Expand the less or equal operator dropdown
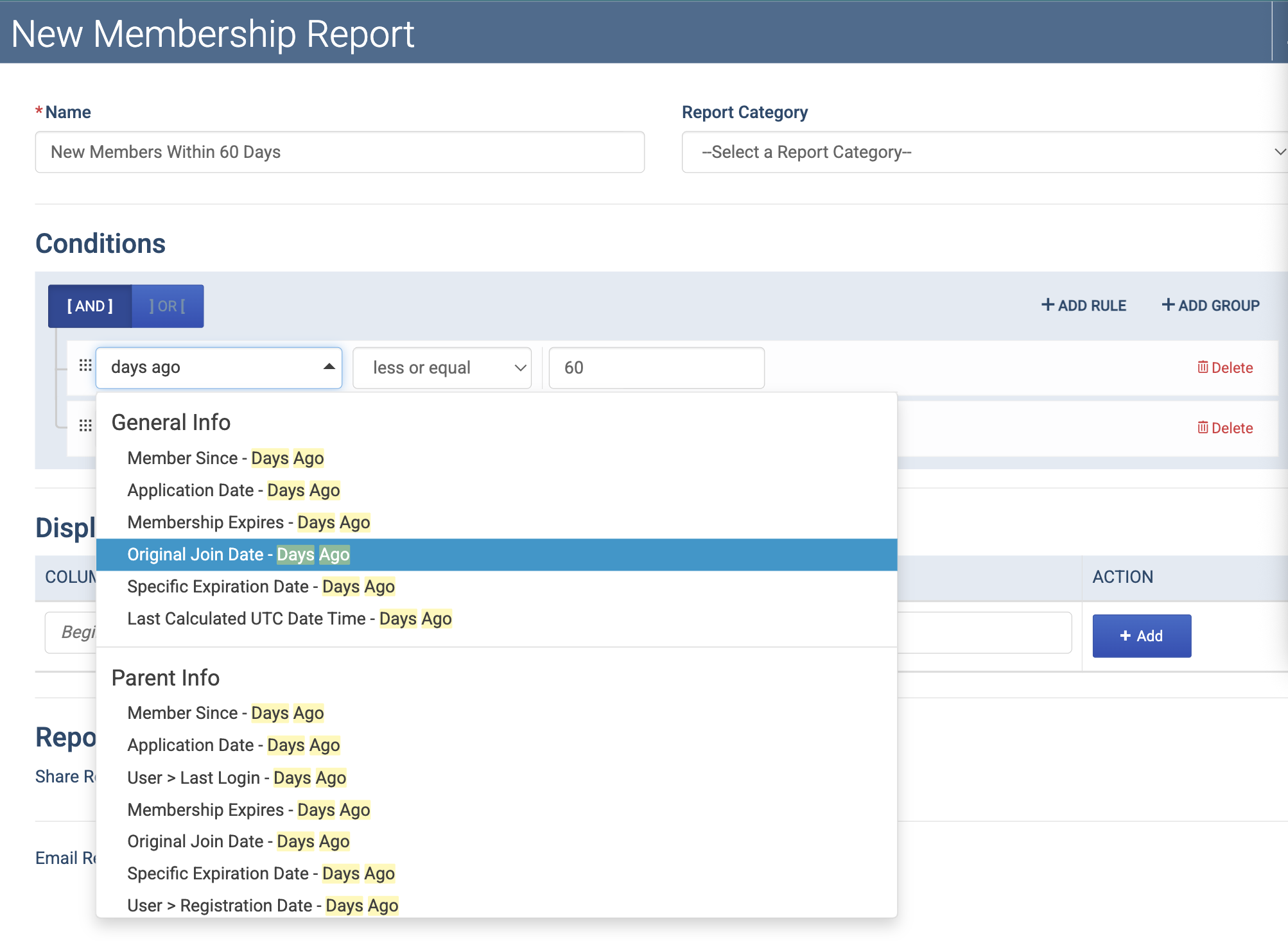1288x941 pixels. click(442, 368)
